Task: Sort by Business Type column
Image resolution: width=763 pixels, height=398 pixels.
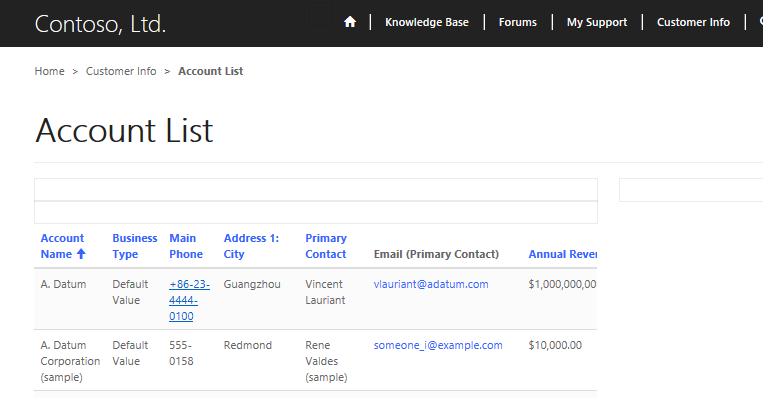Action: (135, 246)
